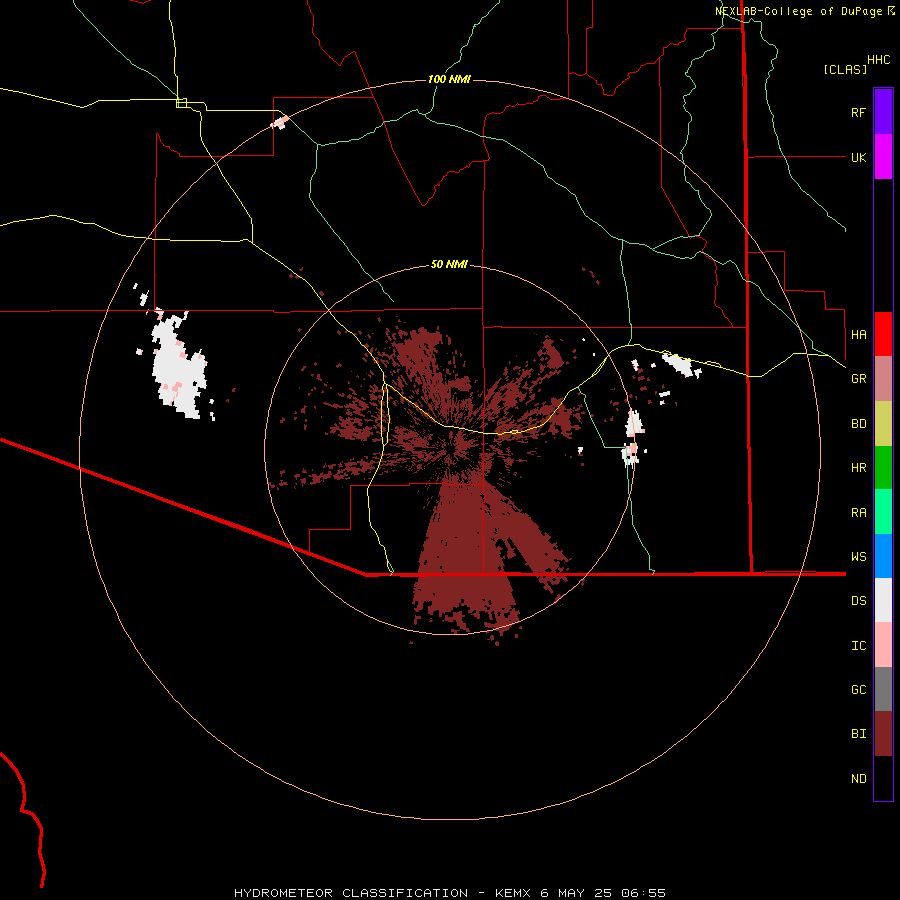Click the IC legend label
Viewport: 900px width, 900px height.
(858, 646)
